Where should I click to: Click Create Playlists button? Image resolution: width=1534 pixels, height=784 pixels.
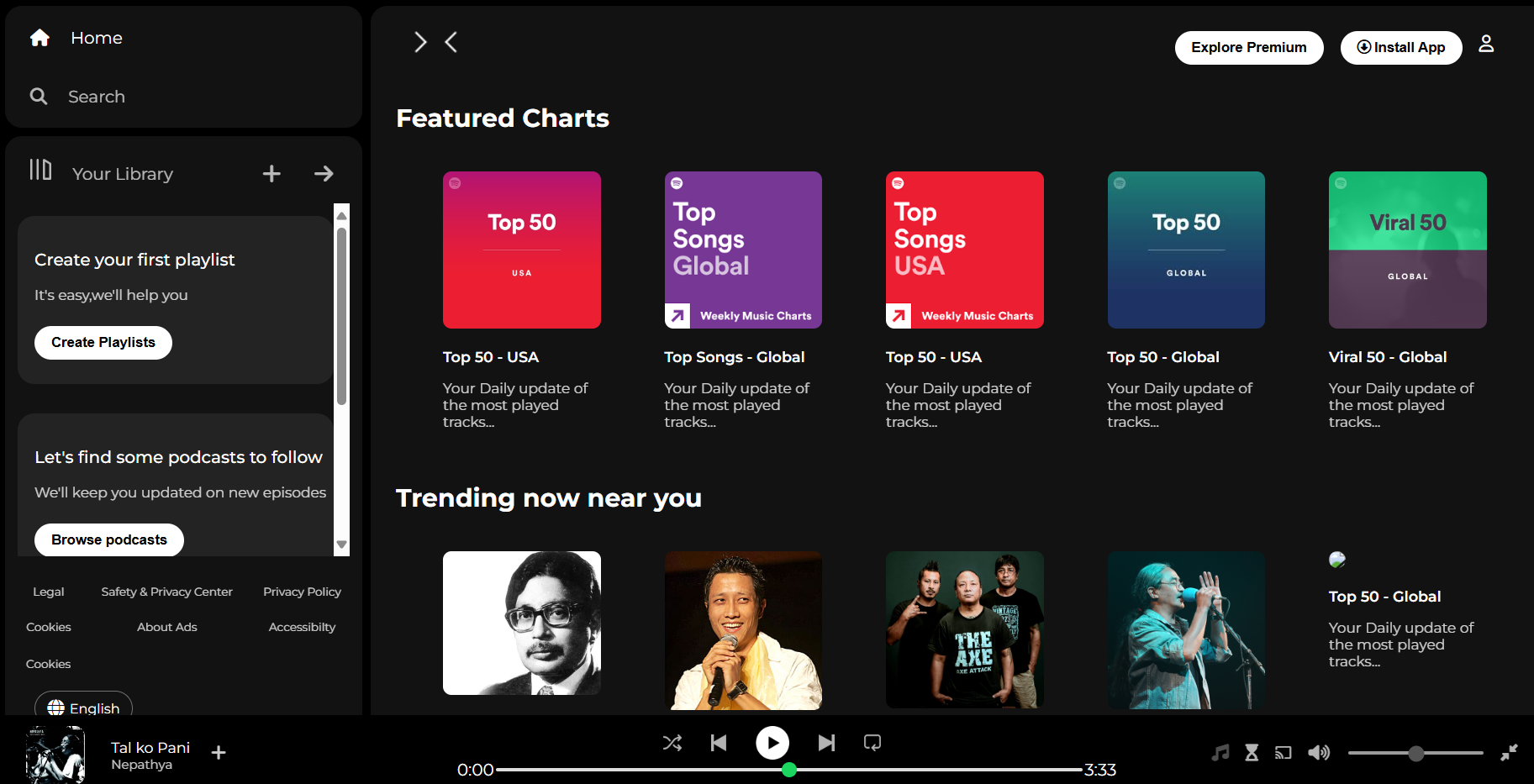pyautogui.click(x=103, y=343)
